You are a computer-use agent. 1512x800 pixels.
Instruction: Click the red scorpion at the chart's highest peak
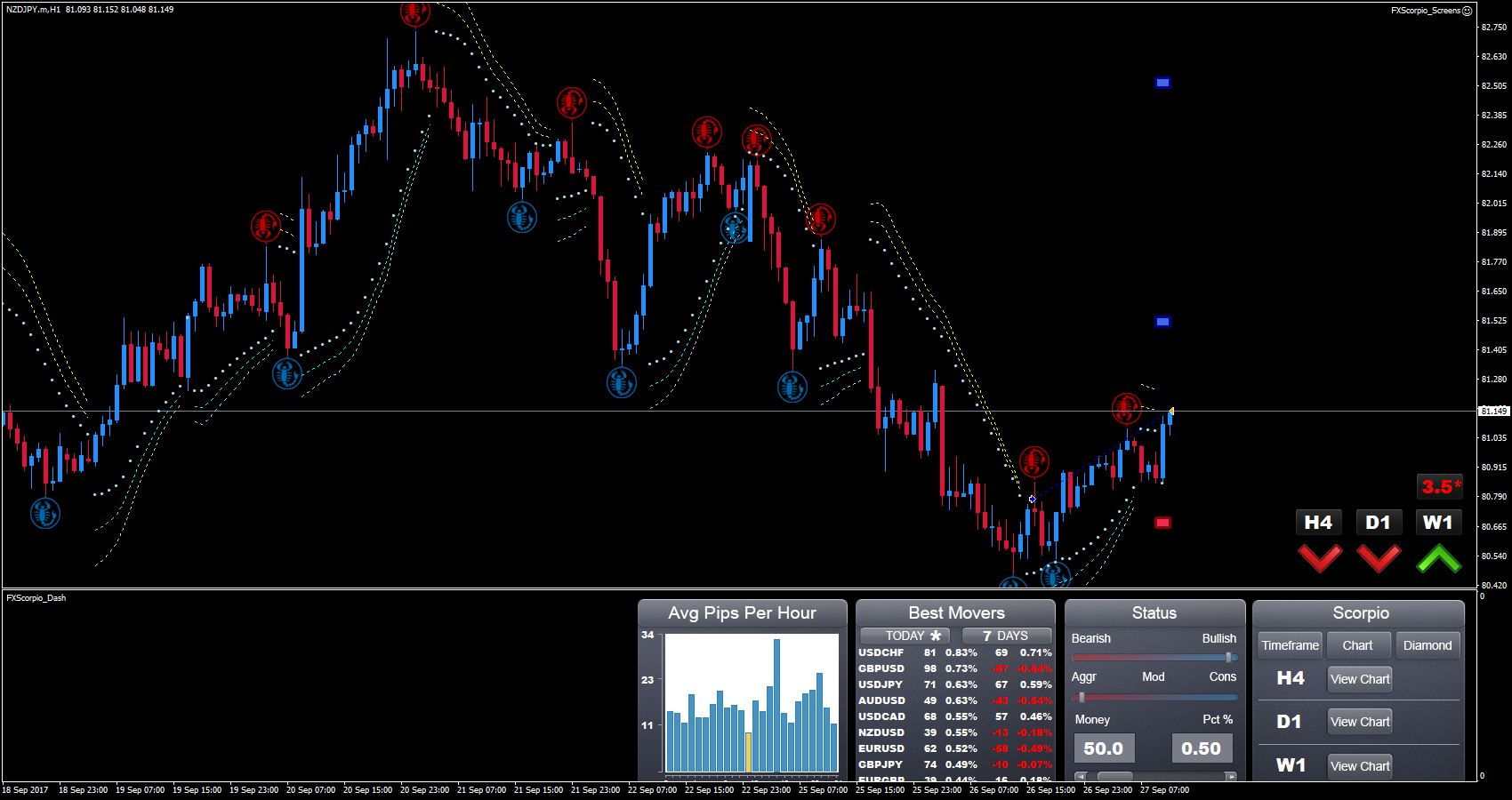click(x=414, y=12)
